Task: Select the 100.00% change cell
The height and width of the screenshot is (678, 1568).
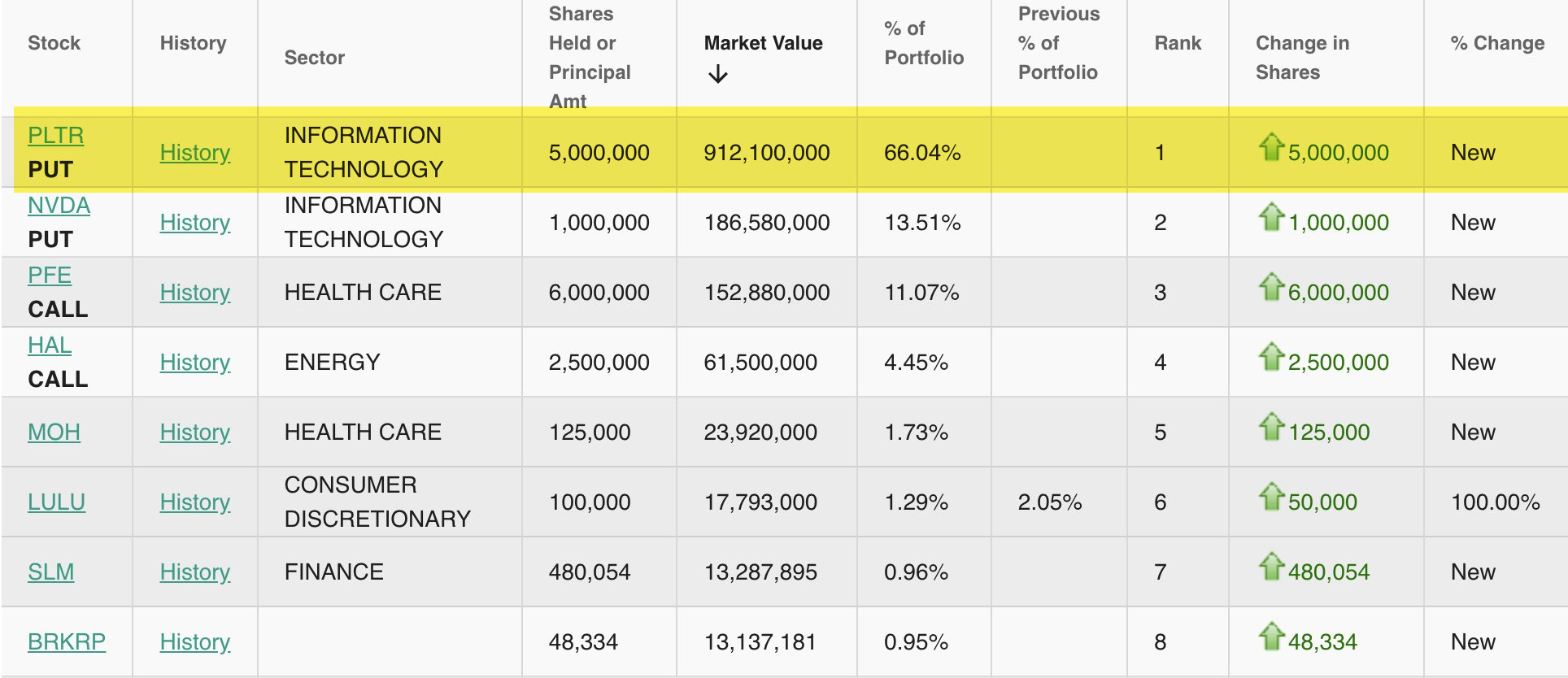Action: (x=1495, y=502)
